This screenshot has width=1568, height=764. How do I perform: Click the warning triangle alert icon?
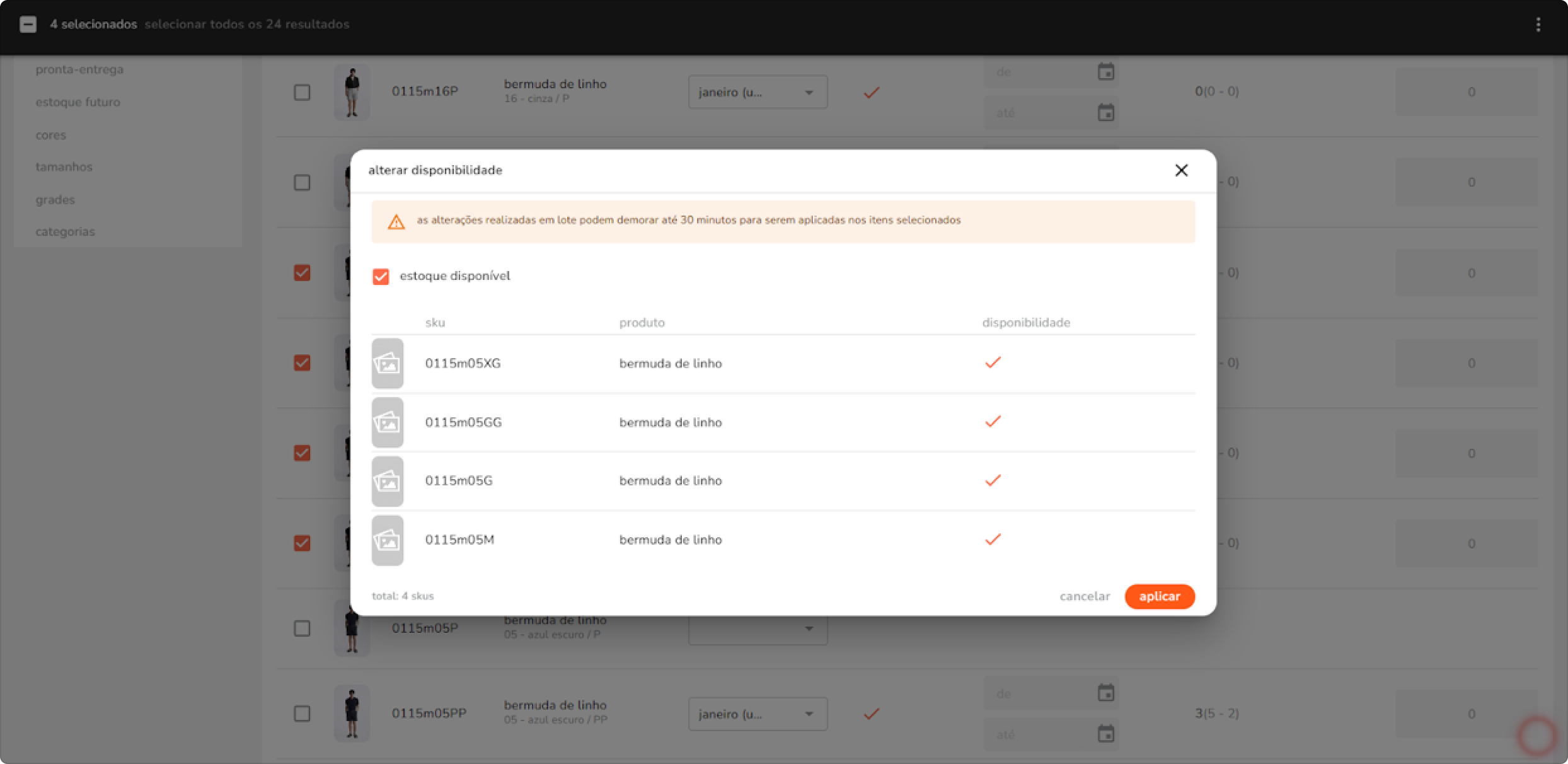click(x=396, y=222)
